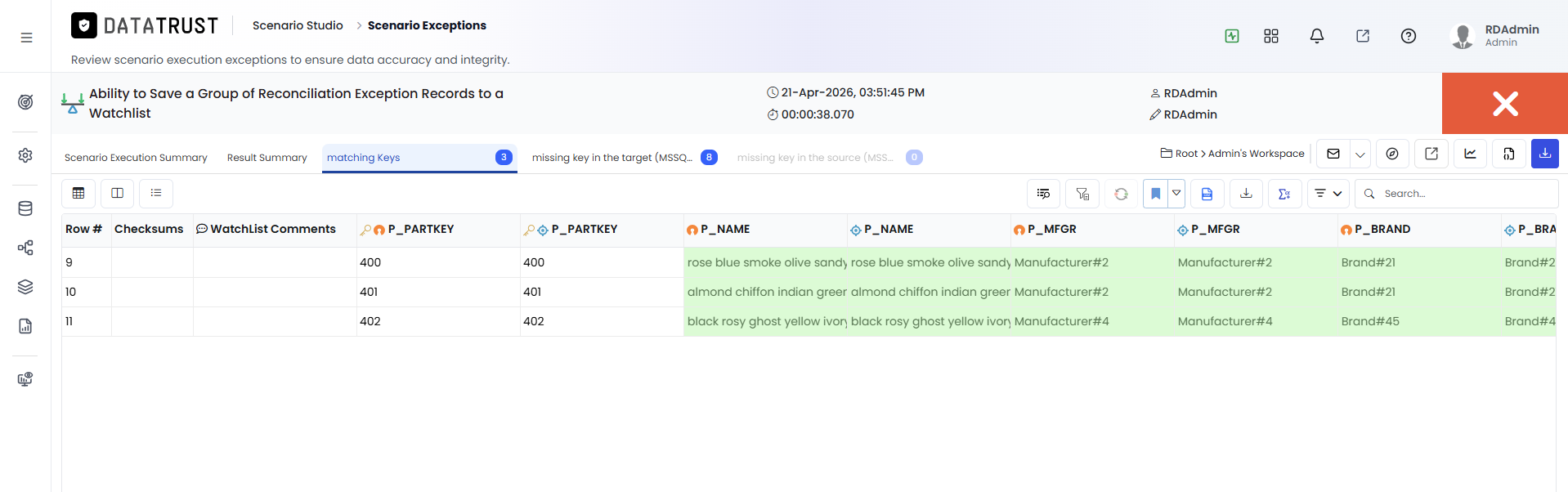Click the source partkey 401 cell
Screen dimensions: 1568x492
(x=438, y=292)
